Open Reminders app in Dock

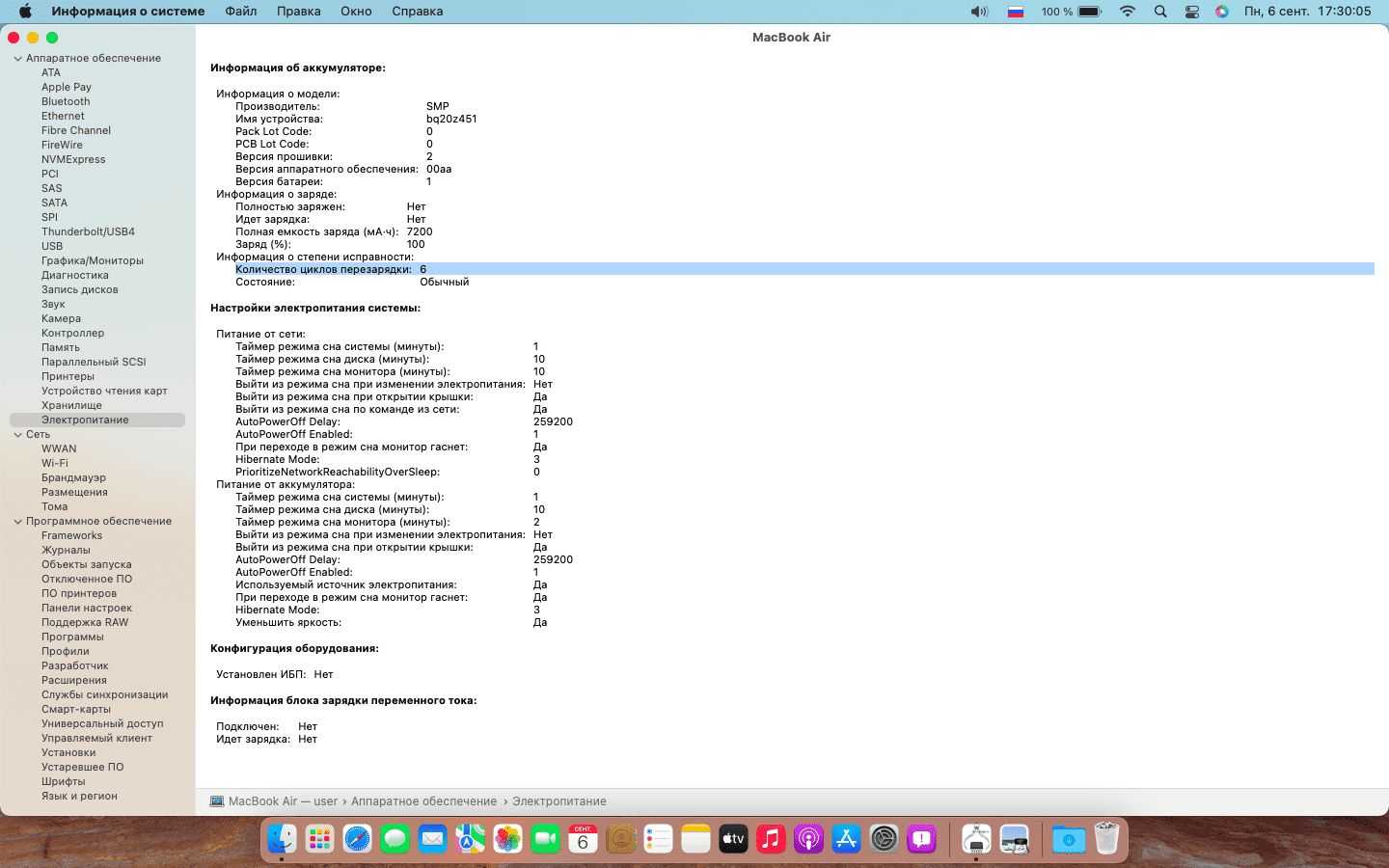tap(658, 839)
